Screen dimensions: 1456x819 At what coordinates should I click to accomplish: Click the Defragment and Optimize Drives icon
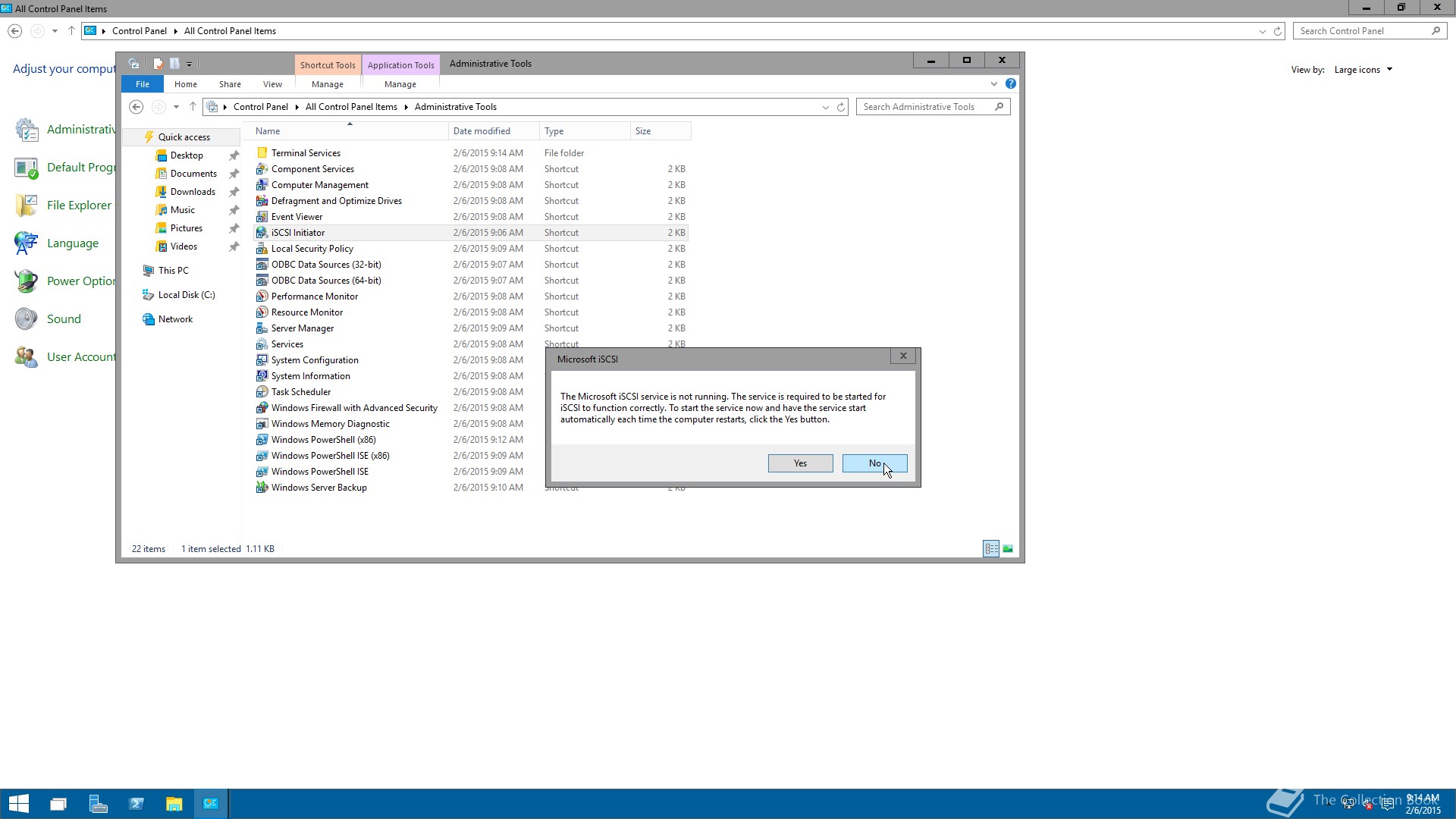[x=262, y=201]
